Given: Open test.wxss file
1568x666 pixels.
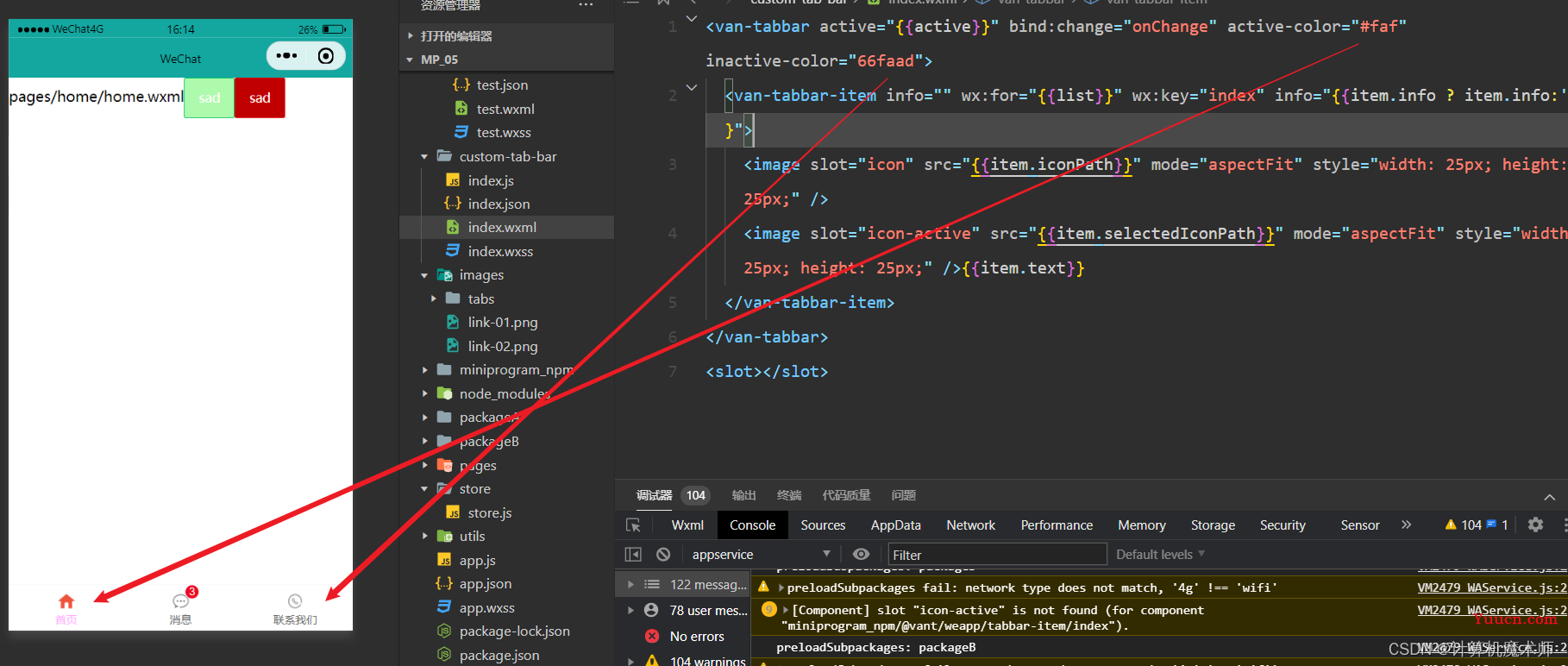Looking at the screenshot, I should (x=504, y=132).
